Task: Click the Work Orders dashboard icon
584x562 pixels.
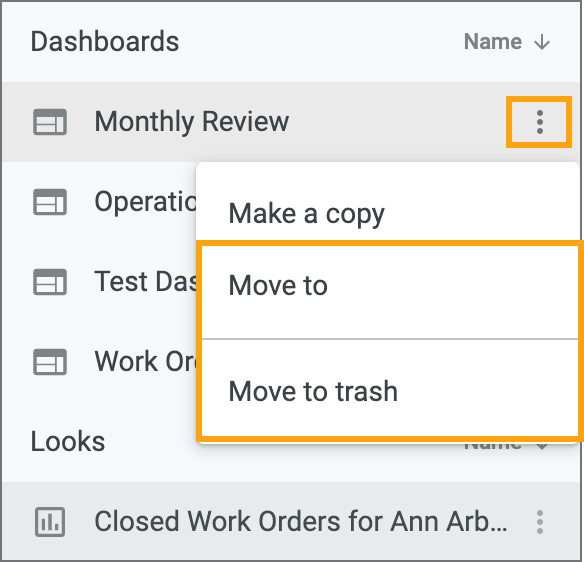Action: coord(50,362)
